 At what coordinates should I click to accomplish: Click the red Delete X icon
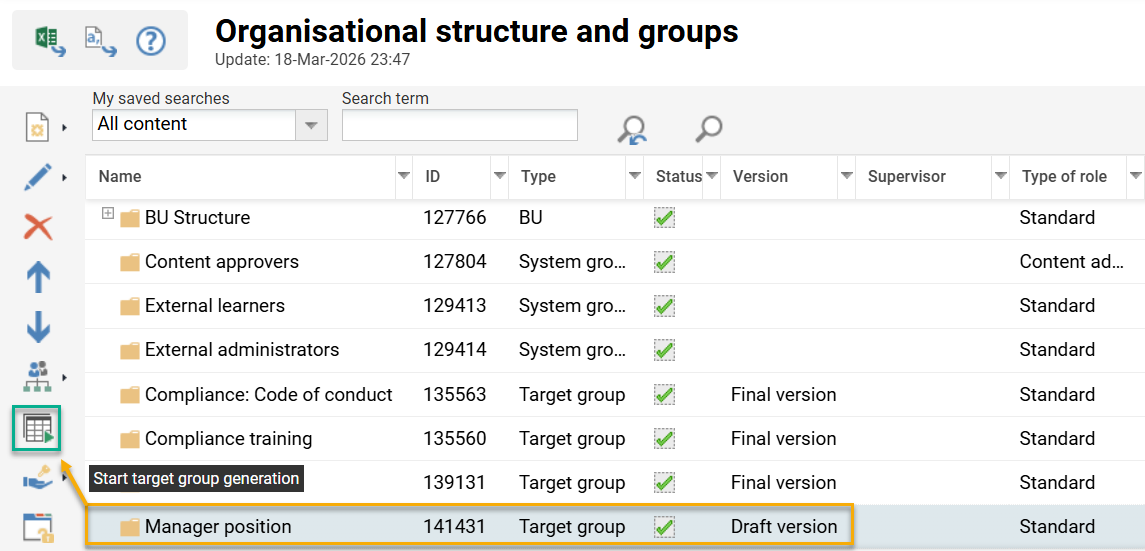point(38,227)
